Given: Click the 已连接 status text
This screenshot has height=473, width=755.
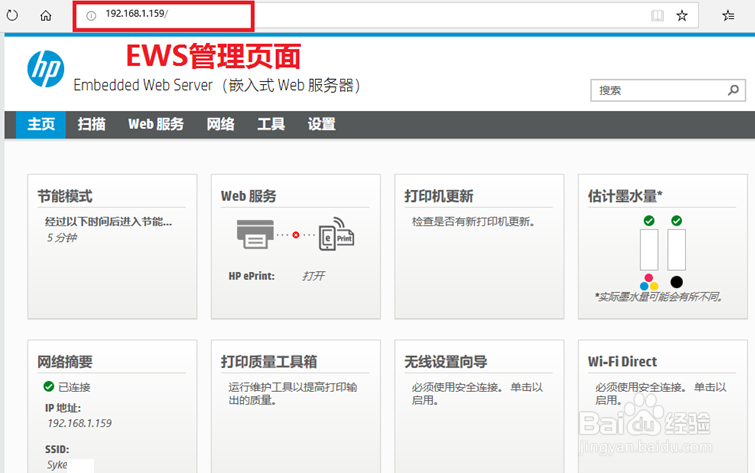Looking at the screenshot, I should coord(74,387).
